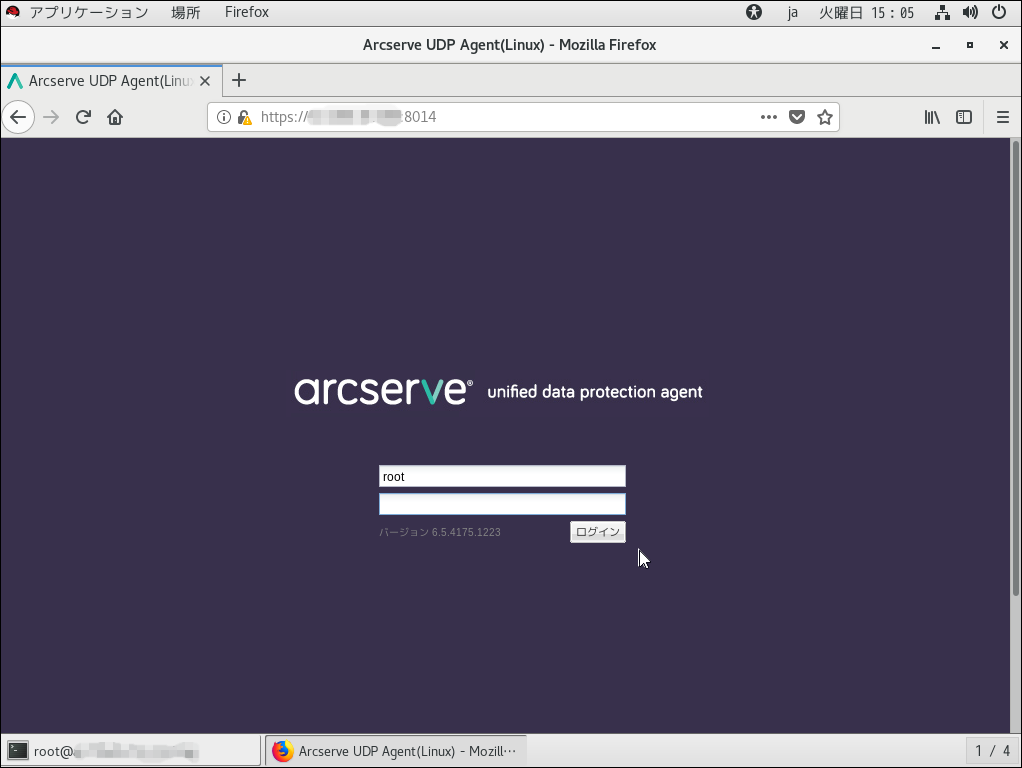Focus the password input field
Viewport: 1022px width, 768px height.
502,504
